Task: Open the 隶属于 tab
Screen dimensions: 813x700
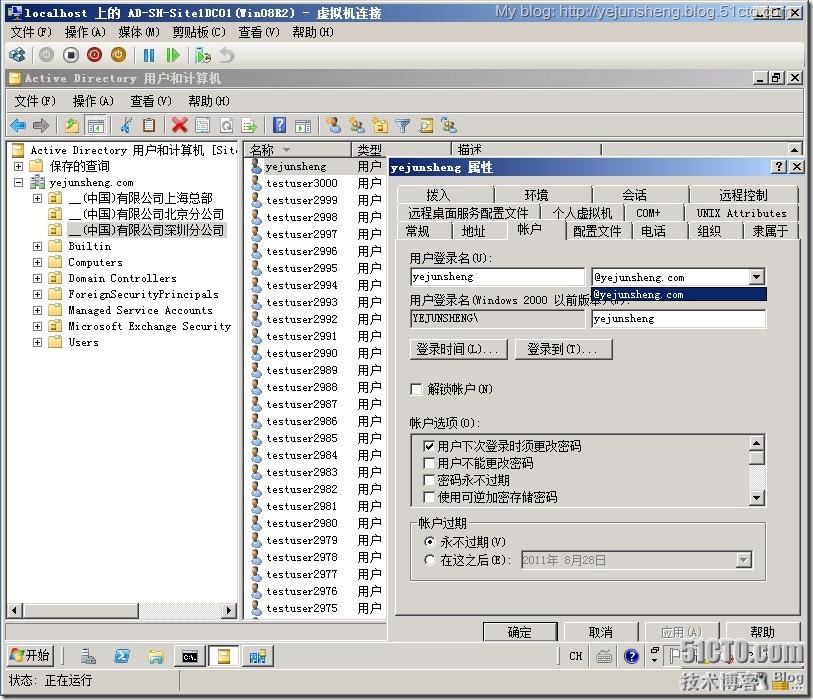Action: (x=770, y=231)
